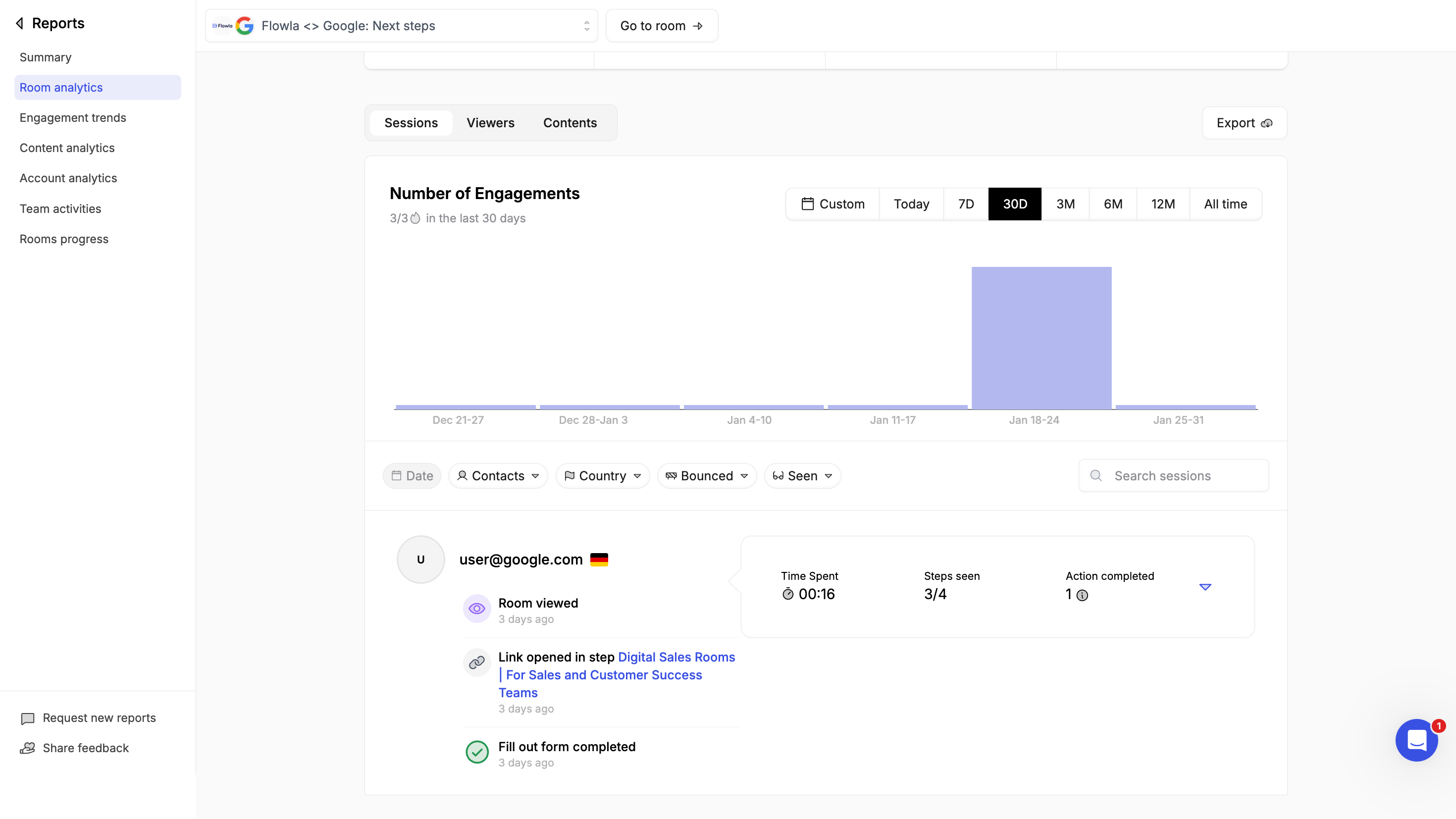
Task: Open Engagement trends in the sidebar
Action: click(73, 117)
